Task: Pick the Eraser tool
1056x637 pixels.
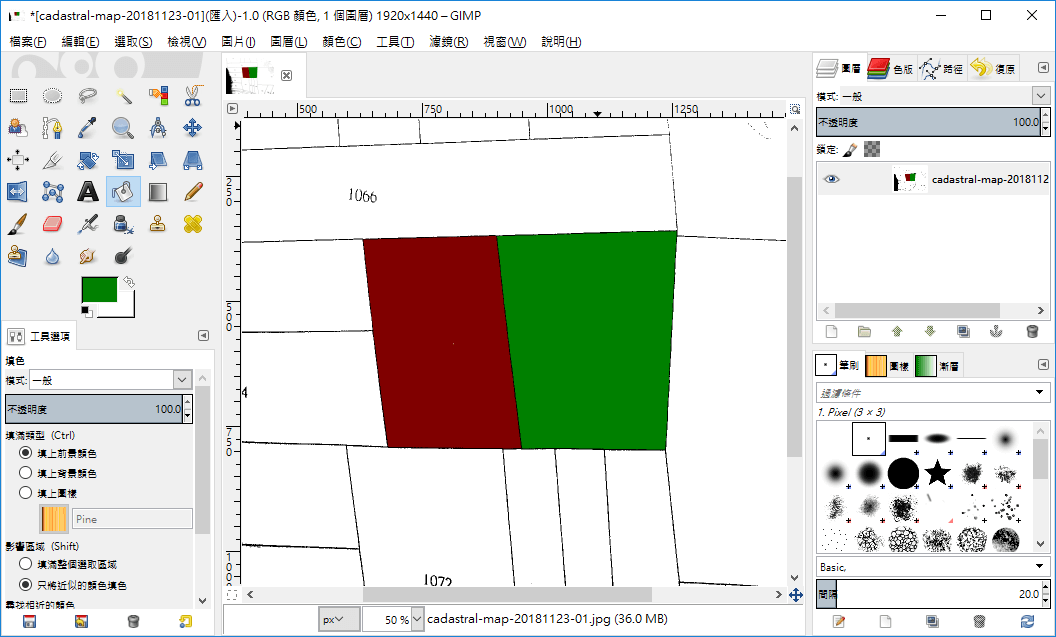Action: pos(53,223)
